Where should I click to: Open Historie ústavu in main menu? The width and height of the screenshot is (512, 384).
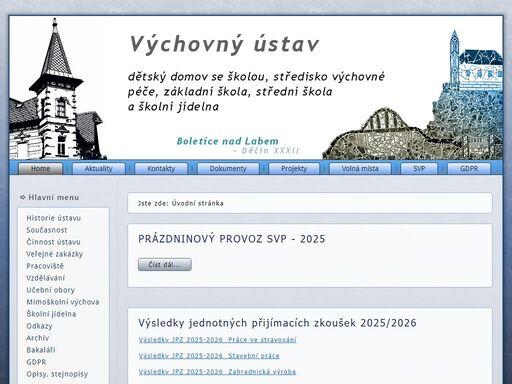coord(54,218)
